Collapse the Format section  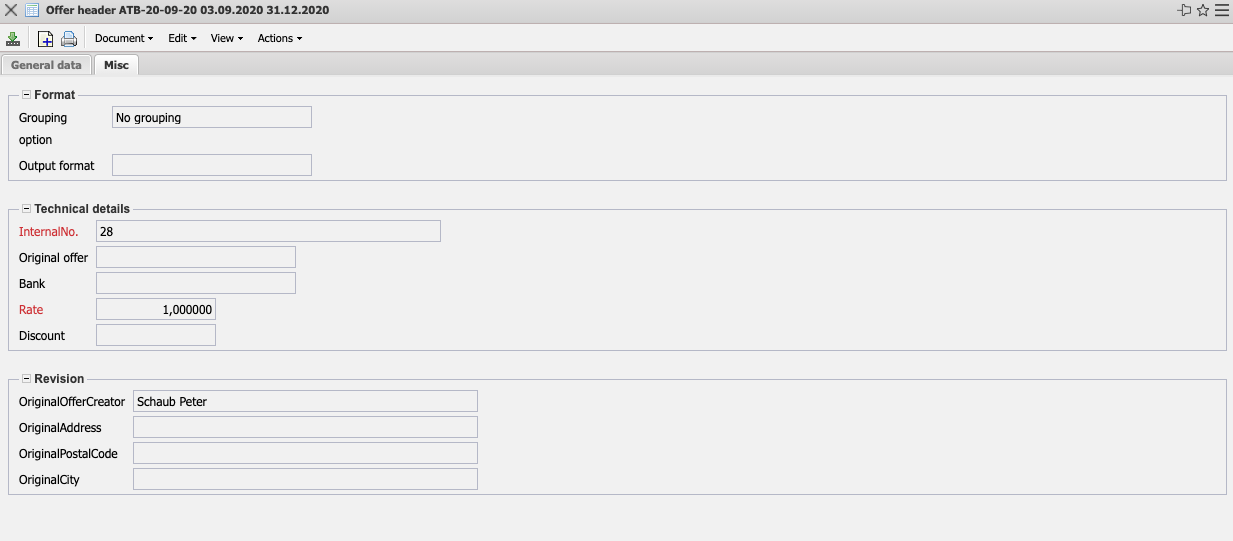point(26,95)
